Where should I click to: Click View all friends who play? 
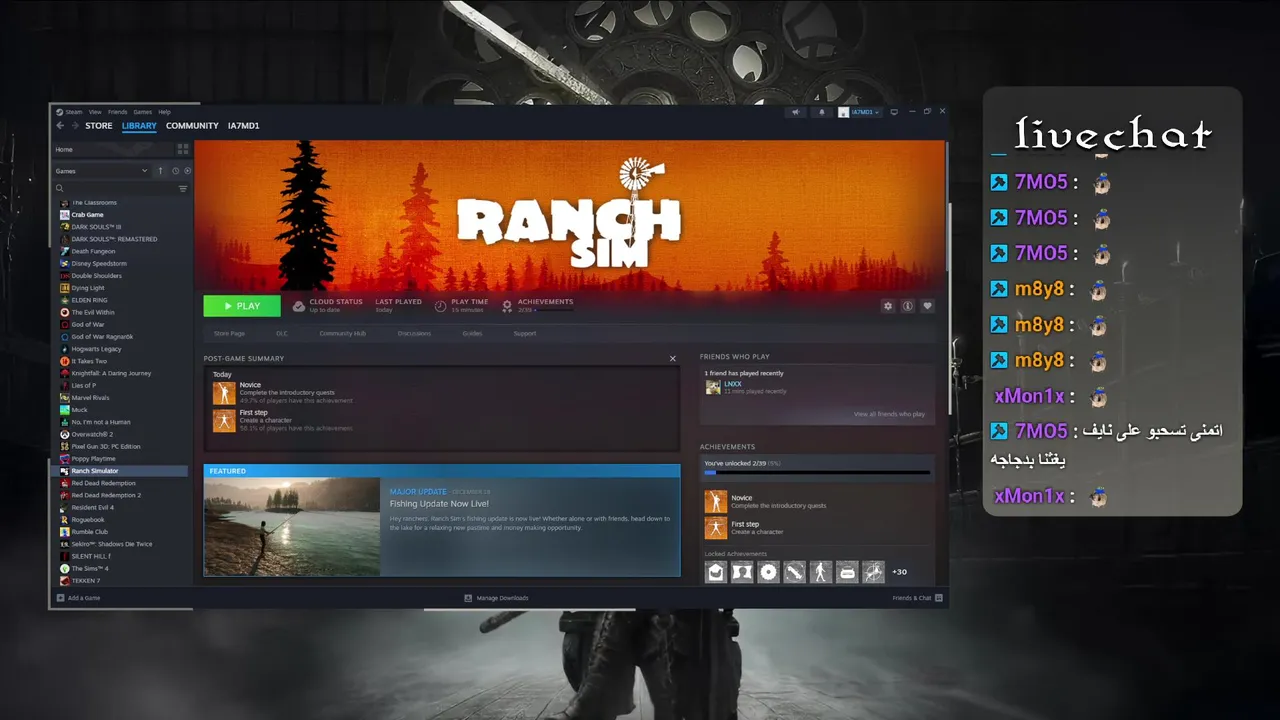(x=889, y=414)
